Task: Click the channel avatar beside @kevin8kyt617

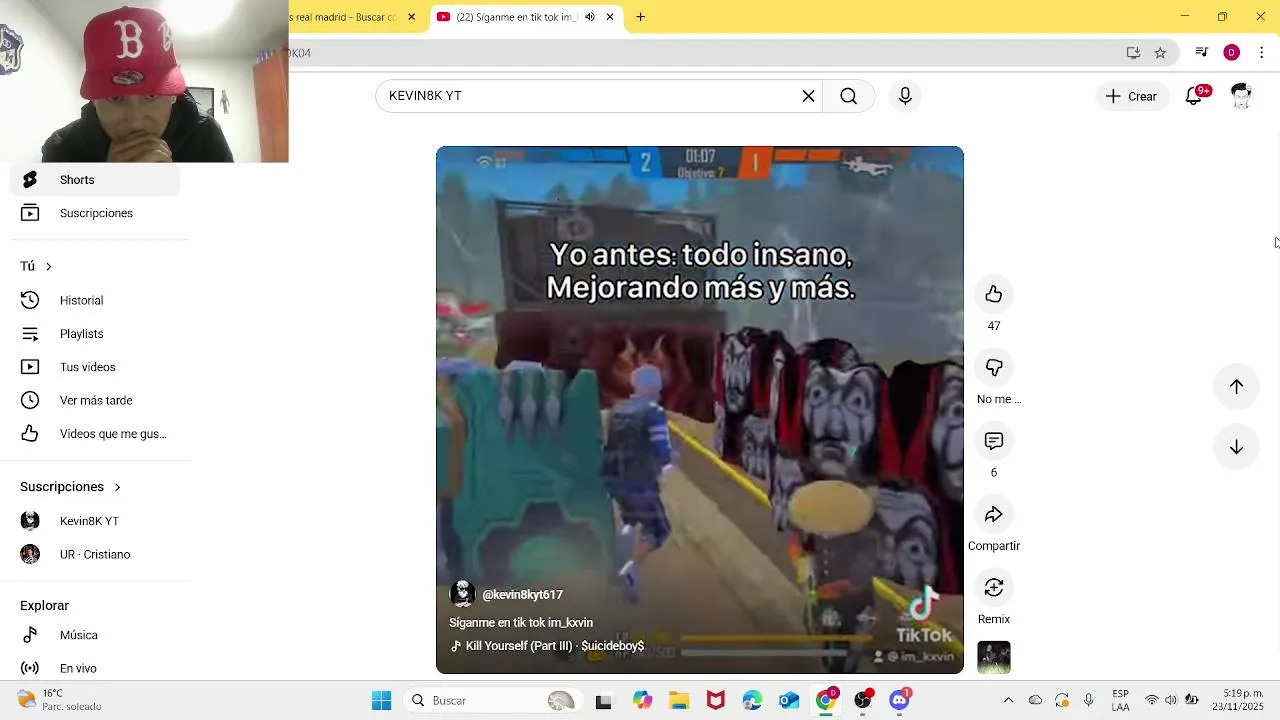Action: pos(462,594)
